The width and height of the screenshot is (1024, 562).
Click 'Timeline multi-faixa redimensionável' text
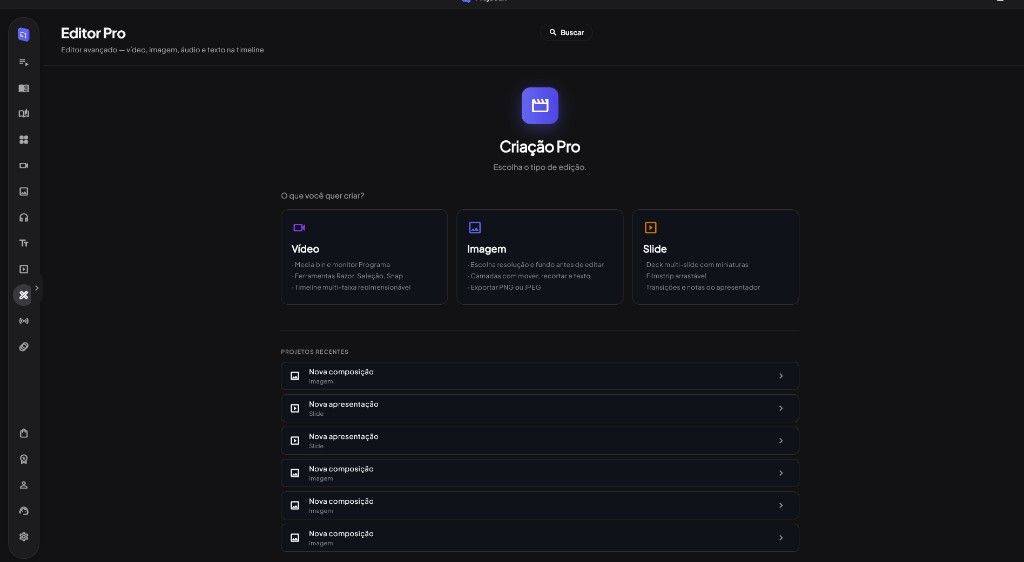(351, 287)
